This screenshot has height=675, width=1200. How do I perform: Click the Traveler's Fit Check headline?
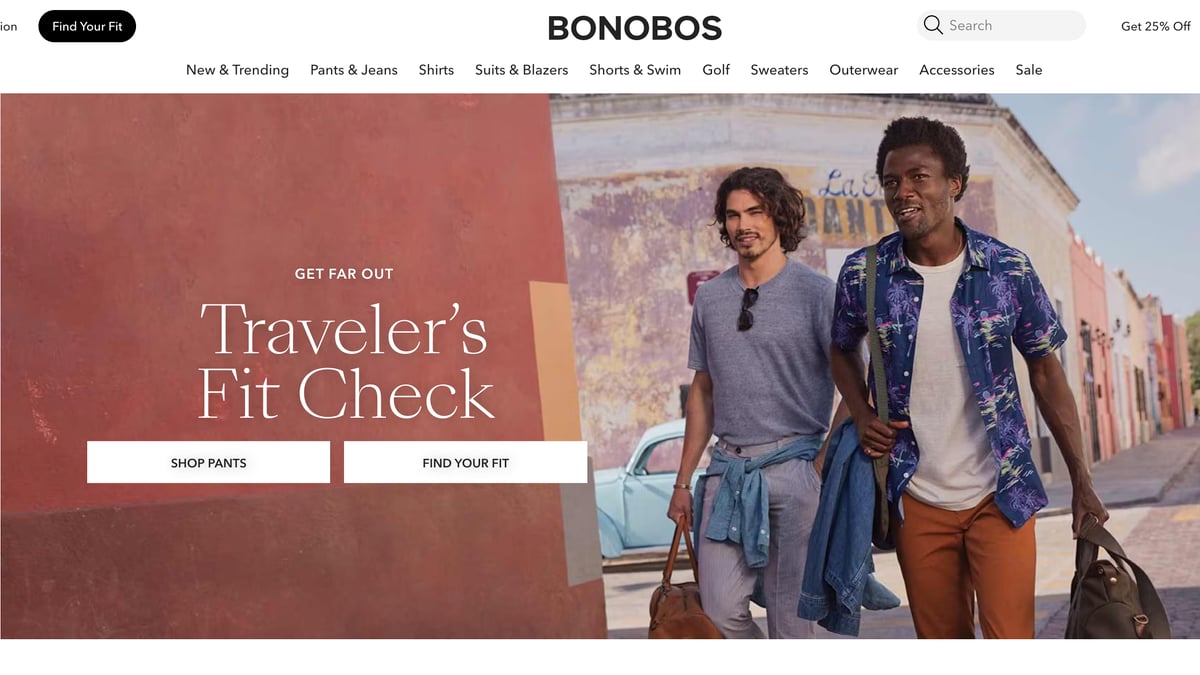point(345,360)
